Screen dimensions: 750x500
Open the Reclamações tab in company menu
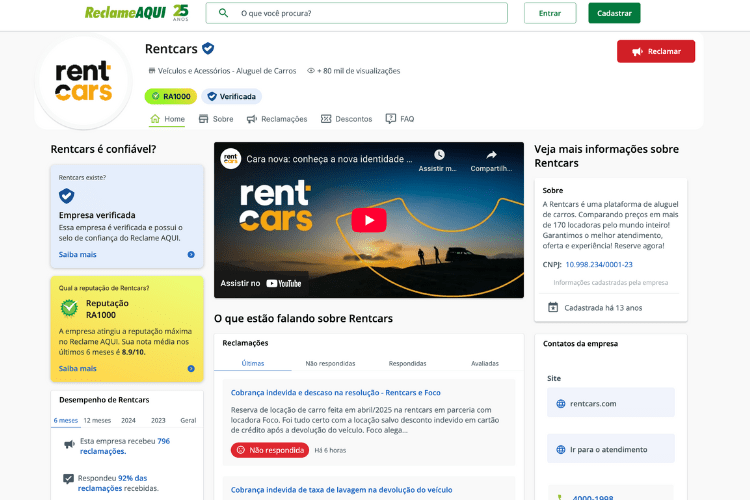[277, 119]
